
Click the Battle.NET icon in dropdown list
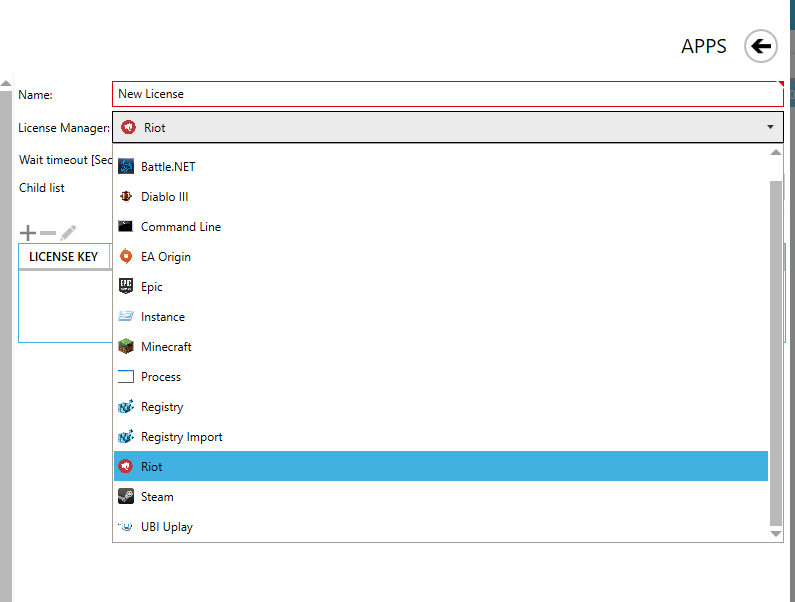(x=126, y=166)
